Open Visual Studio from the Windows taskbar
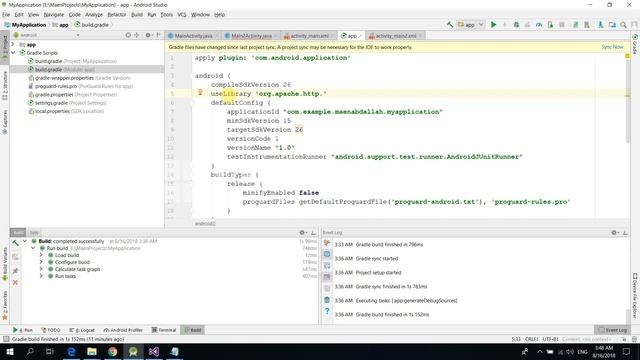The image size is (640, 360). pos(154,351)
